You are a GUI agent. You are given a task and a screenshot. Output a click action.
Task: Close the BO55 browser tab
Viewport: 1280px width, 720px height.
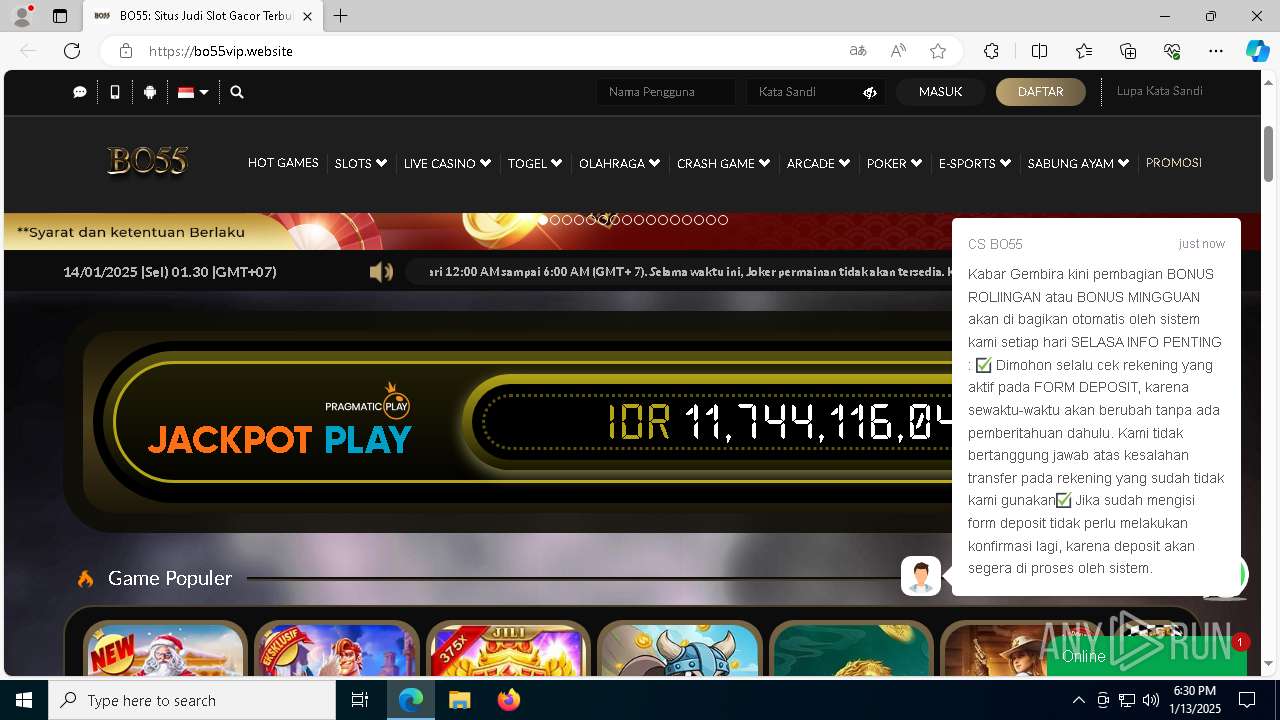[x=307, y=16]
